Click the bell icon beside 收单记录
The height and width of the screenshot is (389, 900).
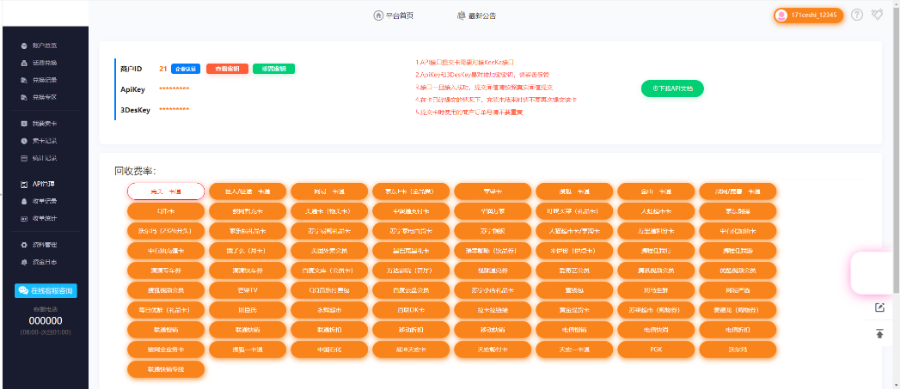(24, 201)
